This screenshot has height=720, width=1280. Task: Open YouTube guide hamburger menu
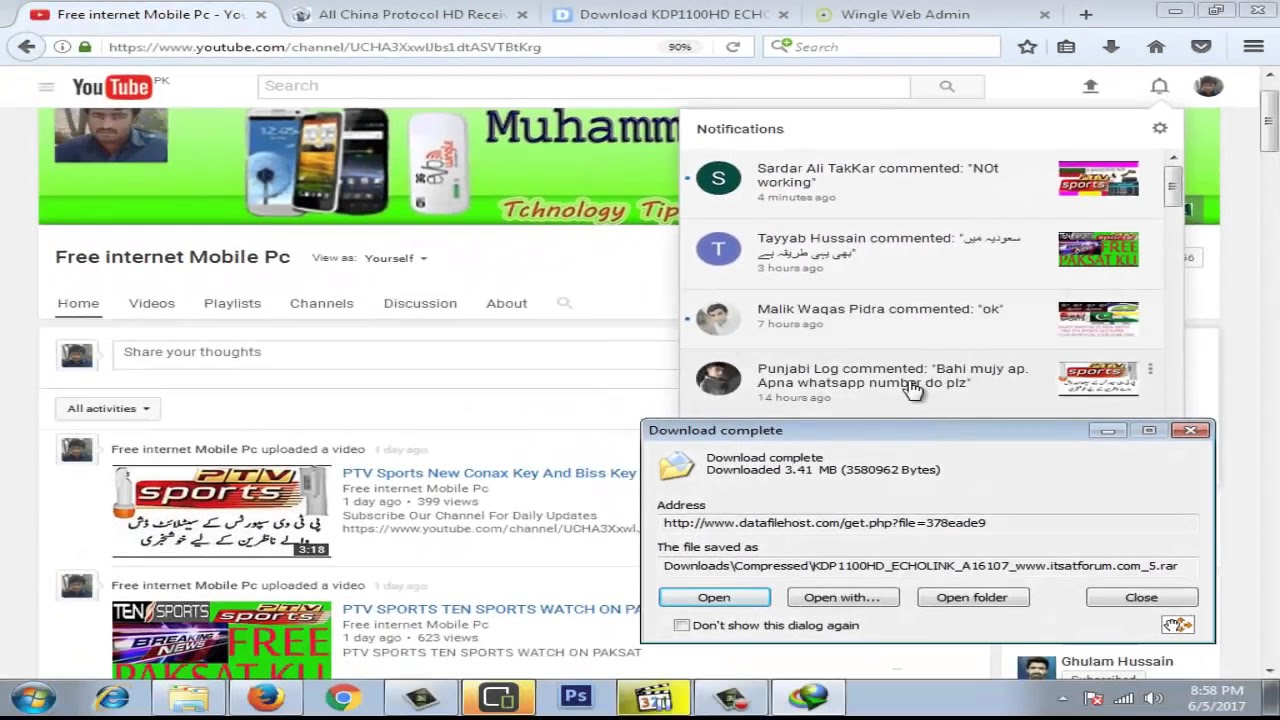pos(46,87)
